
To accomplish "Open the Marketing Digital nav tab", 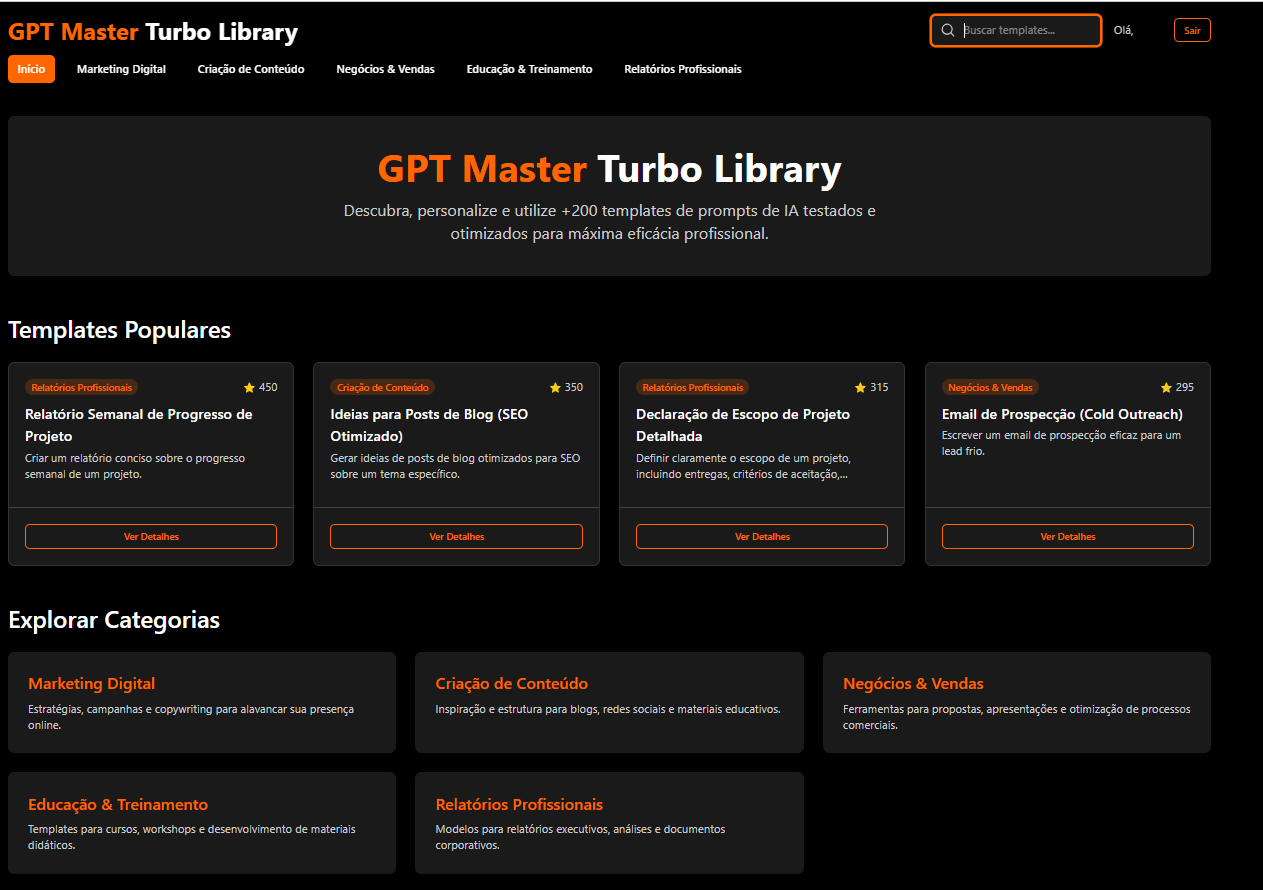I will pyautogui.click(x=121, y=69).
